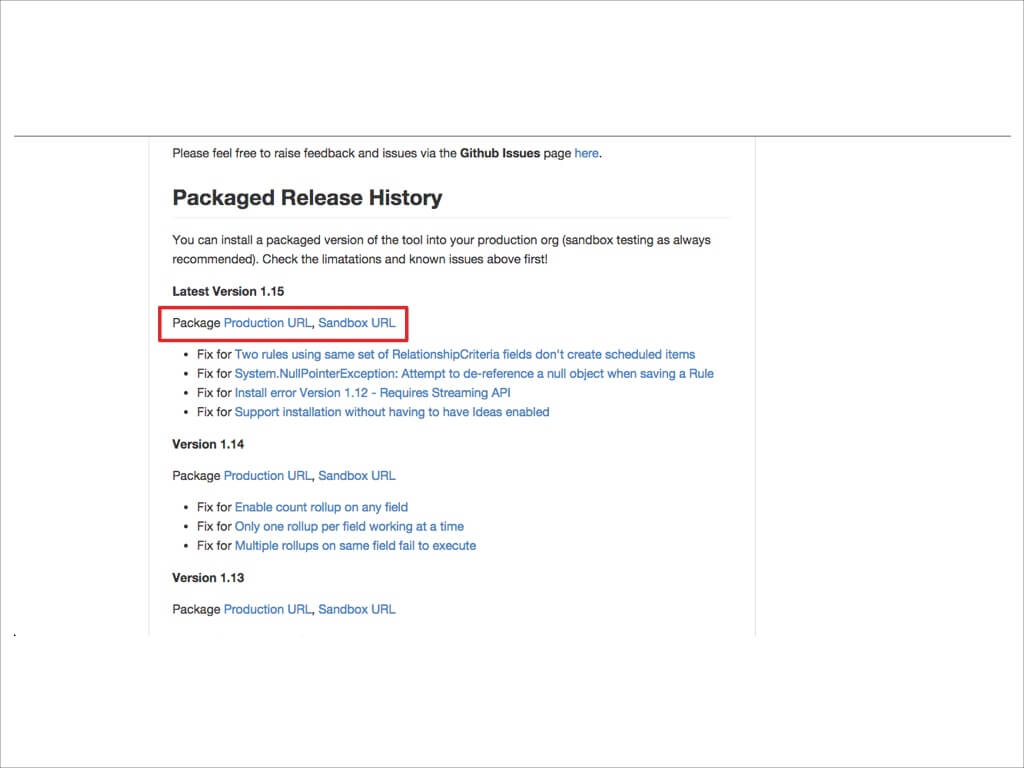Select Production URL under Version 1.13
1024x768 pixels.
(267, 609)
